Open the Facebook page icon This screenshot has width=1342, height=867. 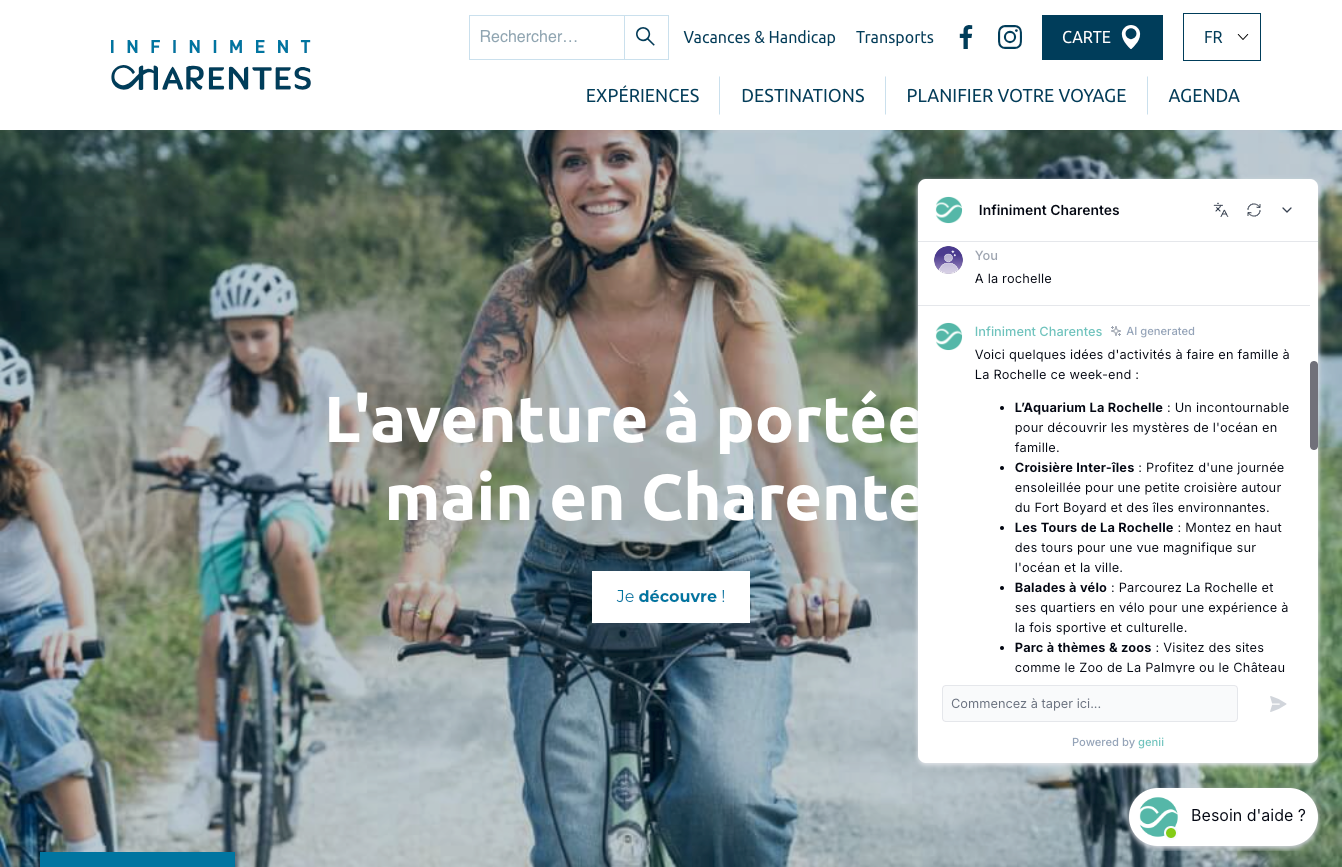pos(965,37)
